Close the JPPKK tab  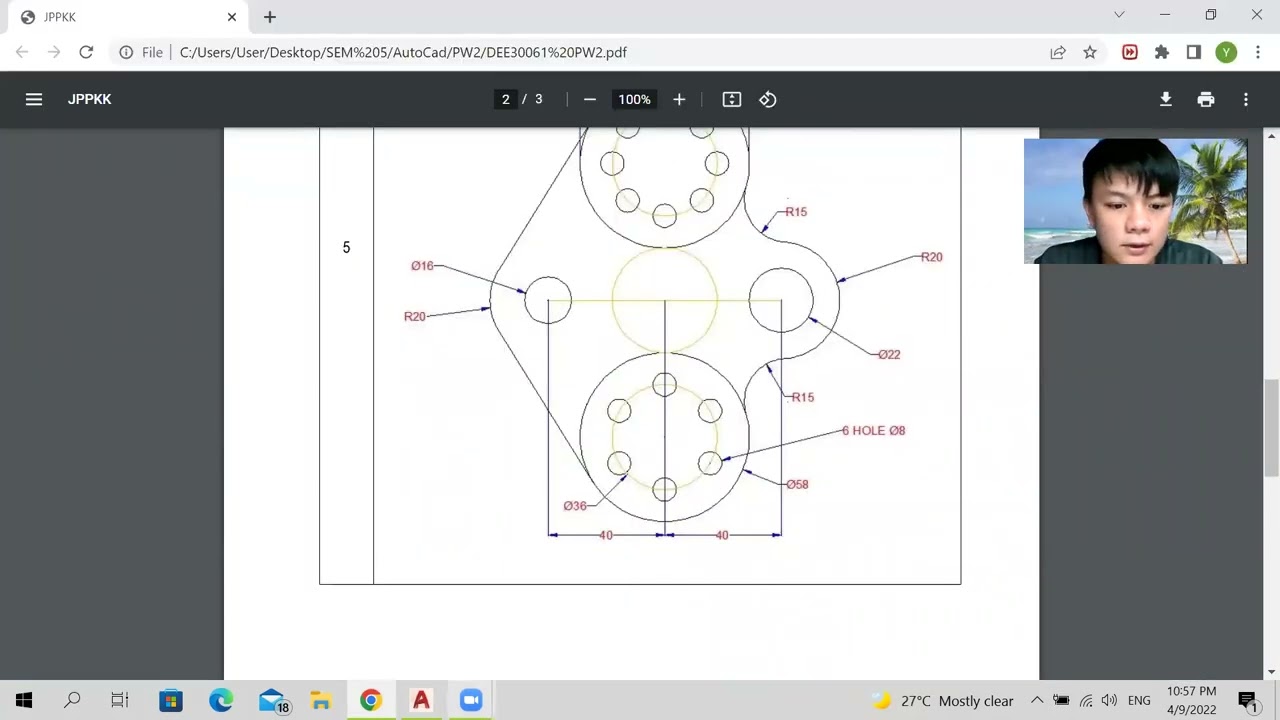click(232, 17)
